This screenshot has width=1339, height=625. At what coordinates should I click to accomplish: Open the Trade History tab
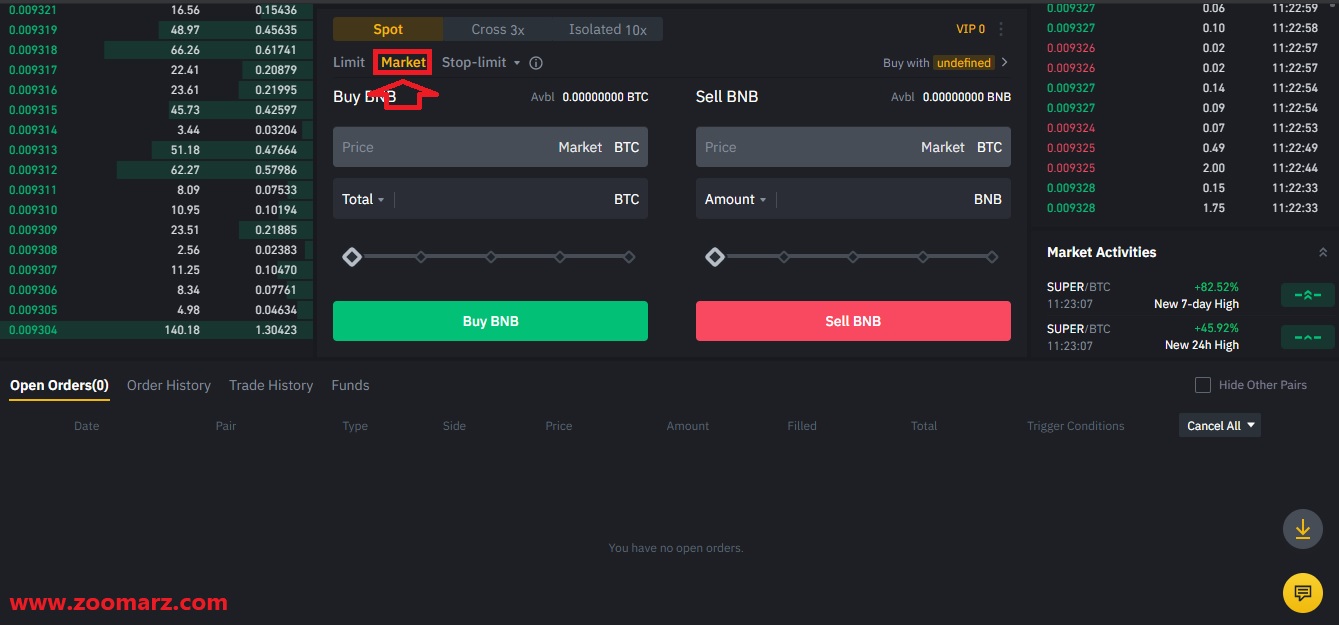click(271, 385)
